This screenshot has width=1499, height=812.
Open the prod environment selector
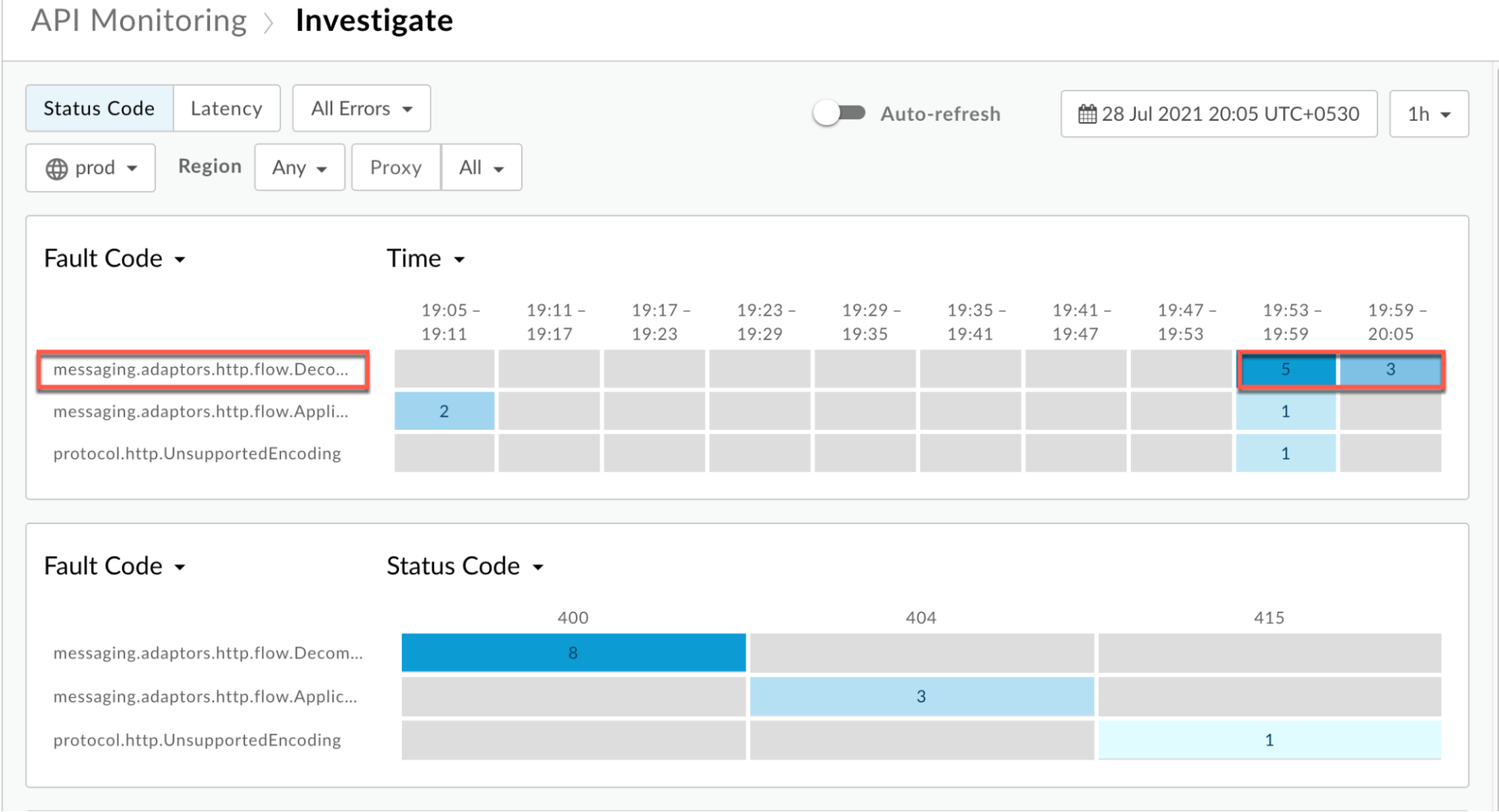[90, 167]
